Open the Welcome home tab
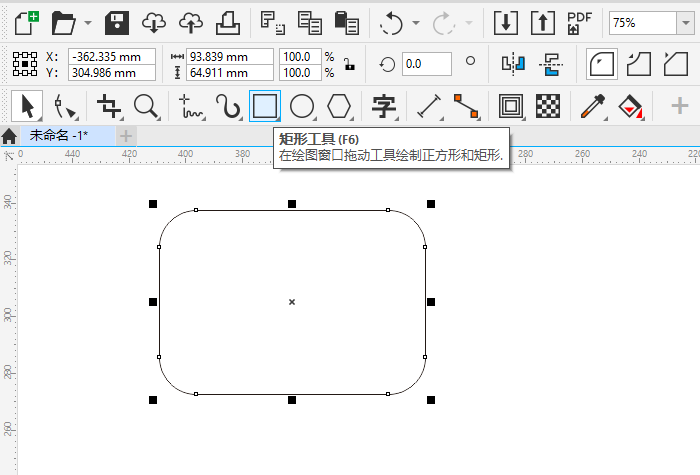Image resolution: width=700 pixels, height=475 pixels. point(9,136)
